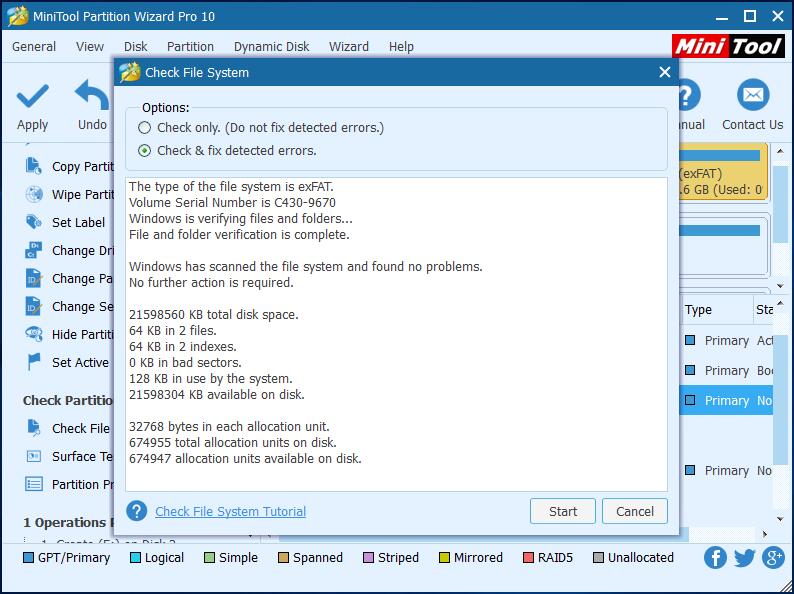Select Check & fix detected errors option
Viewport: 794px width, 594px height.
(144, 150)
